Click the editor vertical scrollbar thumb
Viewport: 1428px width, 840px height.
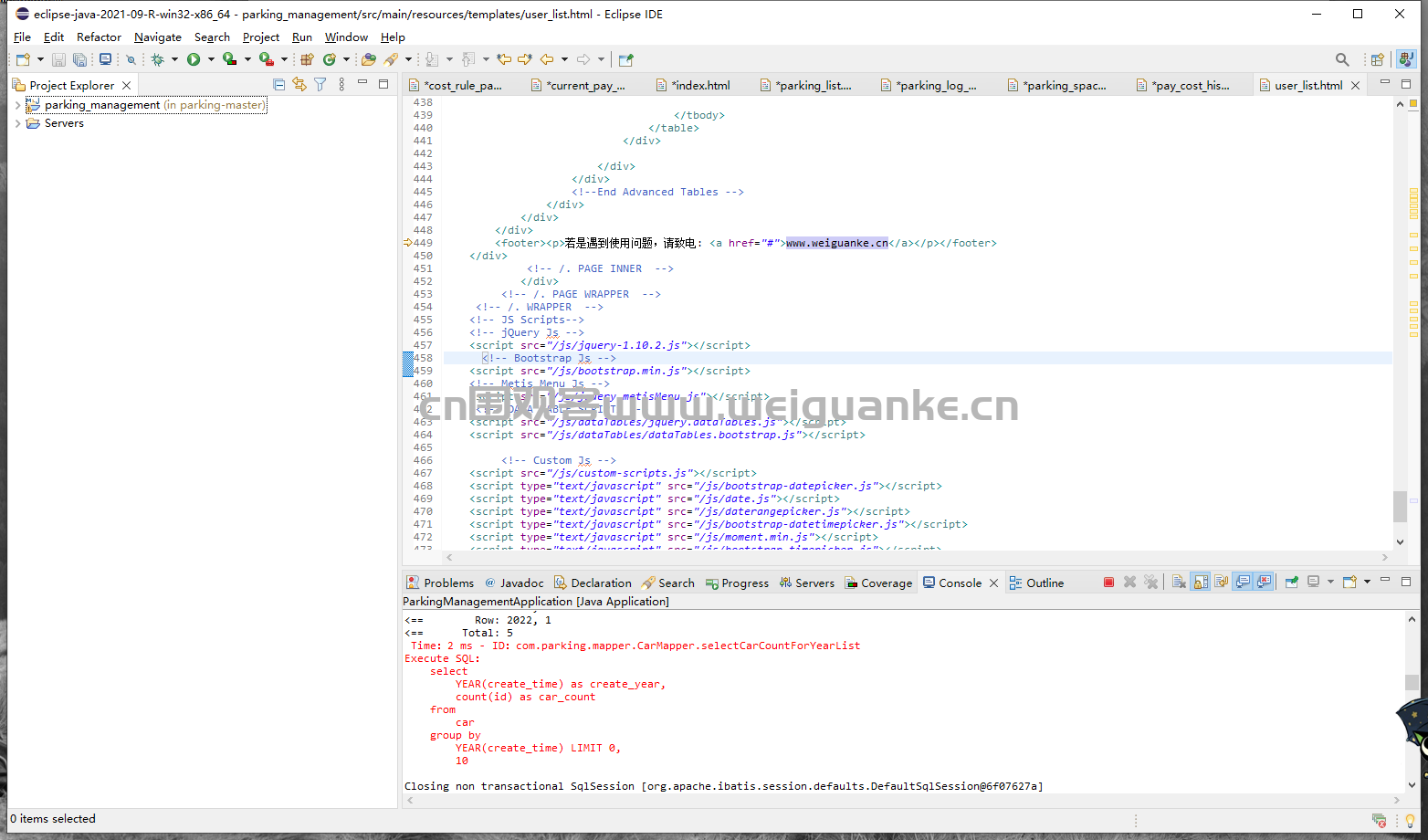pyautogui.click(x=1400, y=505)
